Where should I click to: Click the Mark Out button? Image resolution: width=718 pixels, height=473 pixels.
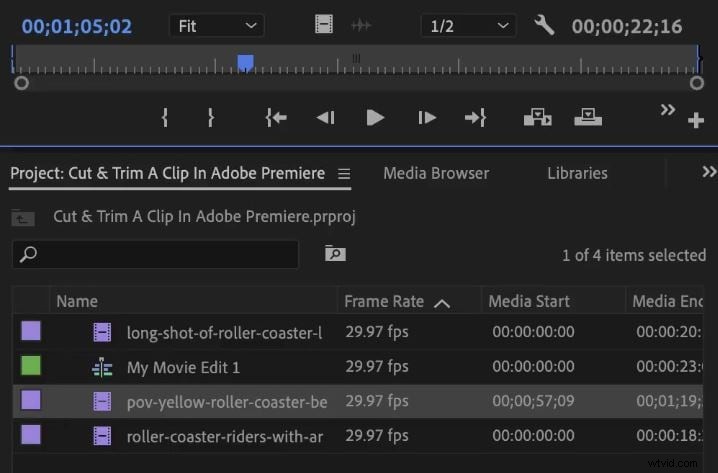(210, 118)
